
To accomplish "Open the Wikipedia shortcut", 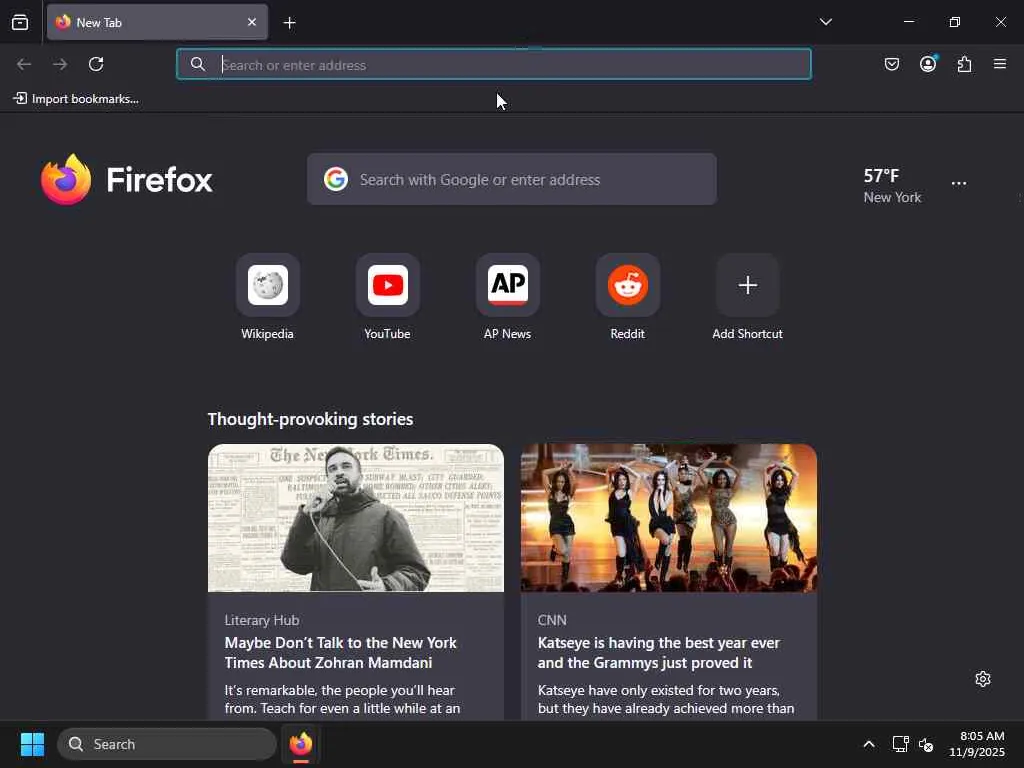I will (268, 297).
